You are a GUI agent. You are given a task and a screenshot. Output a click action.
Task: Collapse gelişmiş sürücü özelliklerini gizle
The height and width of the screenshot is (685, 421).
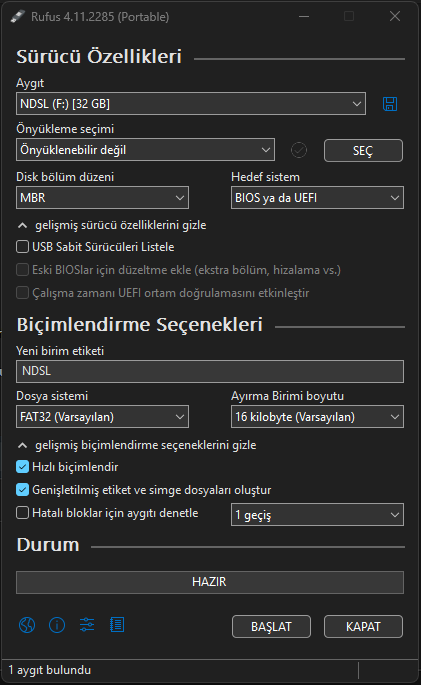coord(112,225)
